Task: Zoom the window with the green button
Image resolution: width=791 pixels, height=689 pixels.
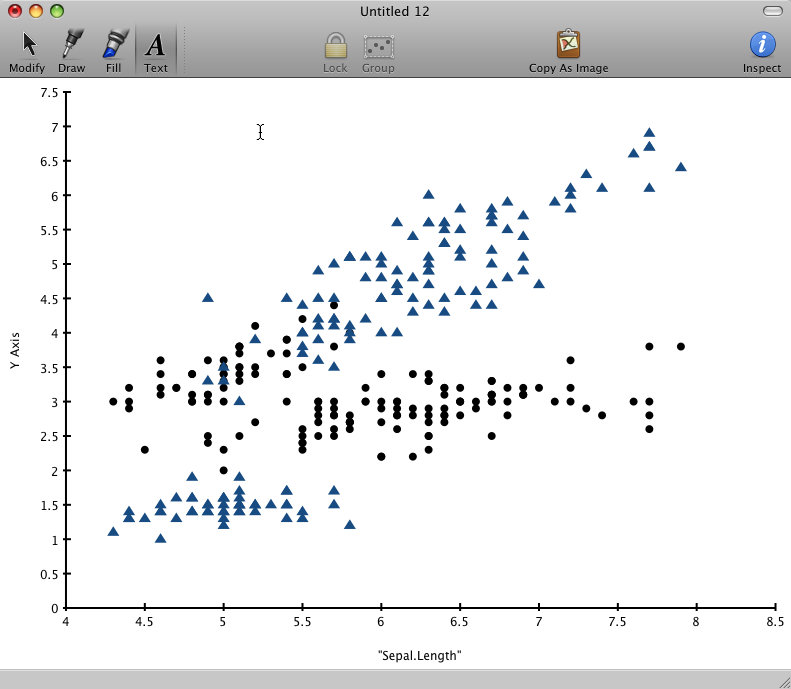Action: (57, 11)
